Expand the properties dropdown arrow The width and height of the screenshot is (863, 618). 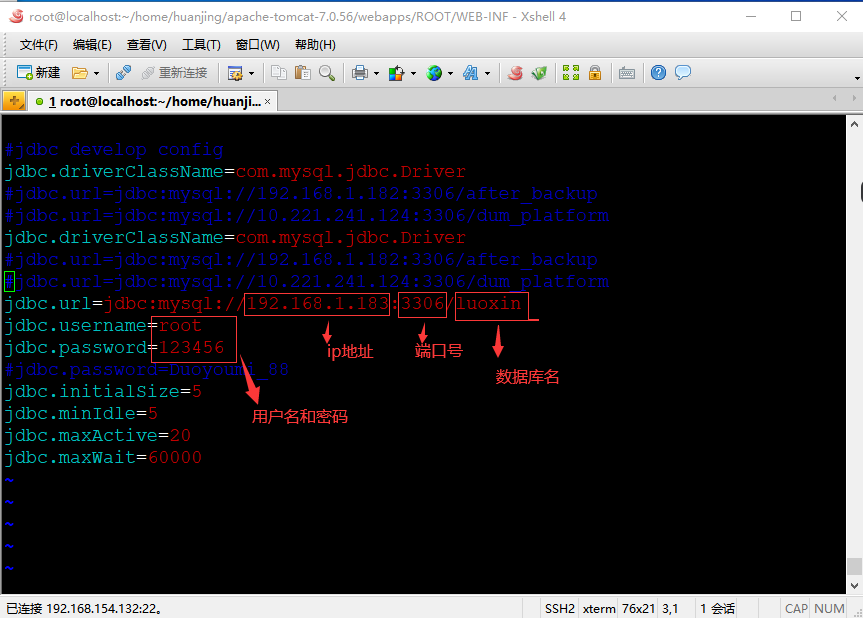point(252,73)
